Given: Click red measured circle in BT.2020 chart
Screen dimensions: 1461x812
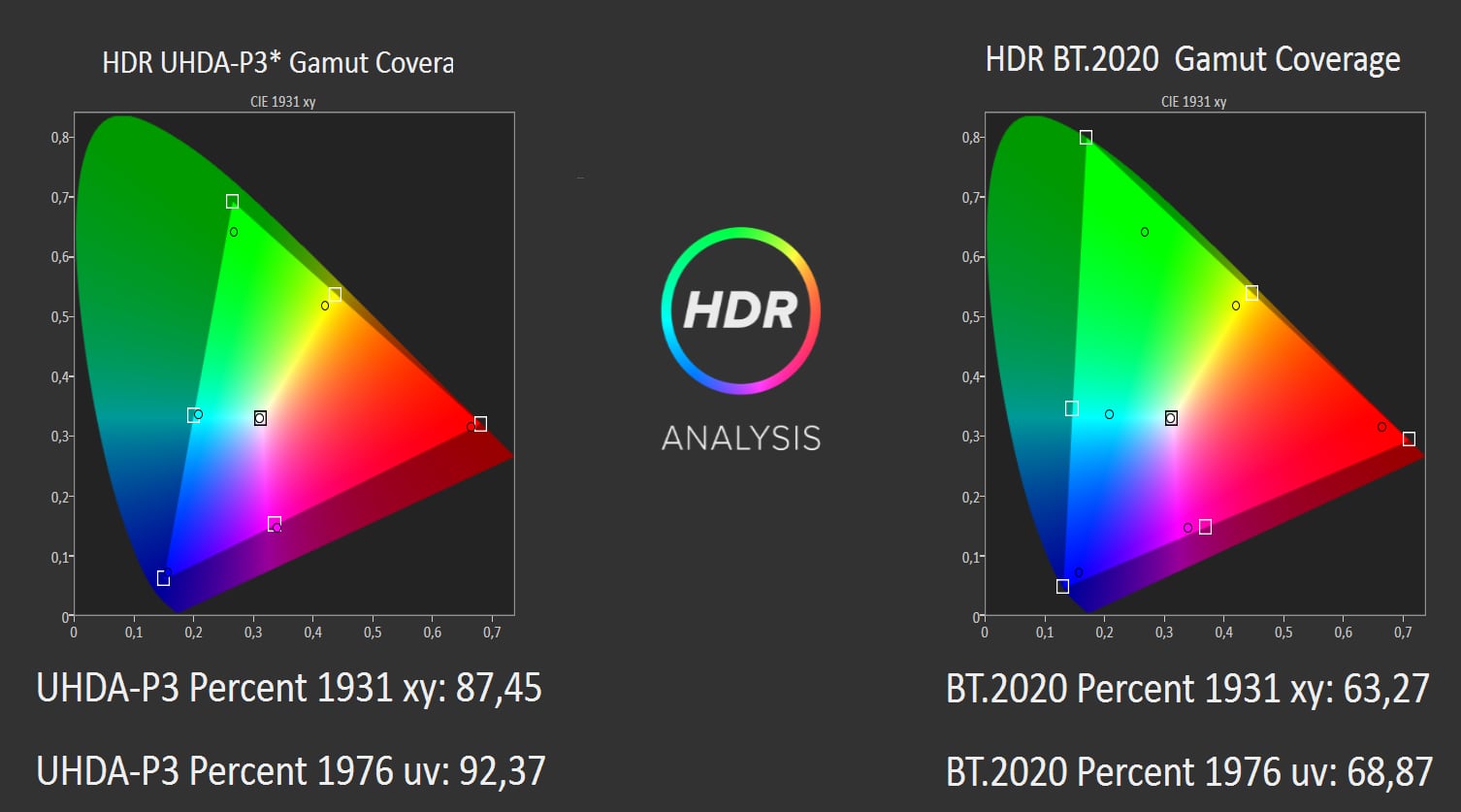Looking at the screenshot, I should coord(1381,427).
